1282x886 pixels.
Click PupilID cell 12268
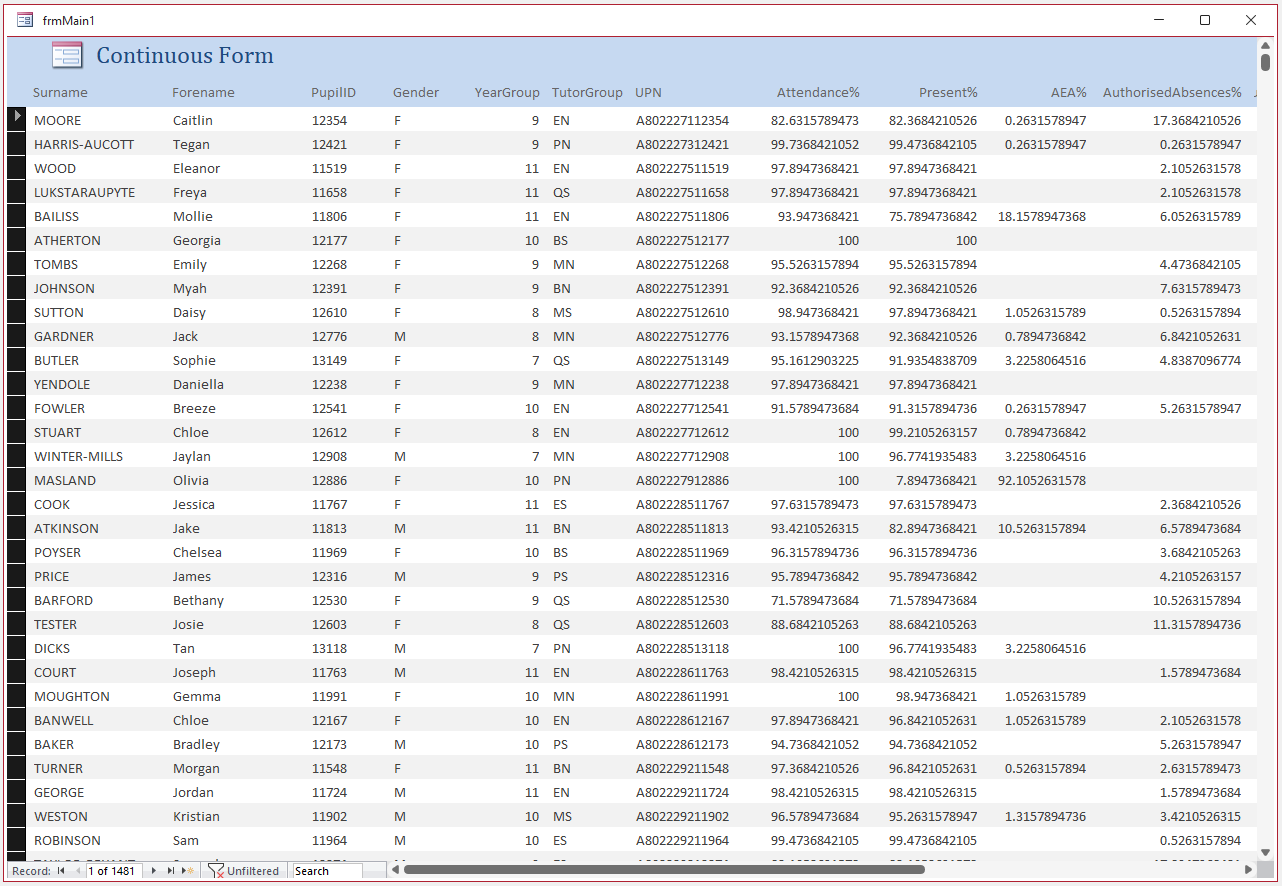click(329, 264)
